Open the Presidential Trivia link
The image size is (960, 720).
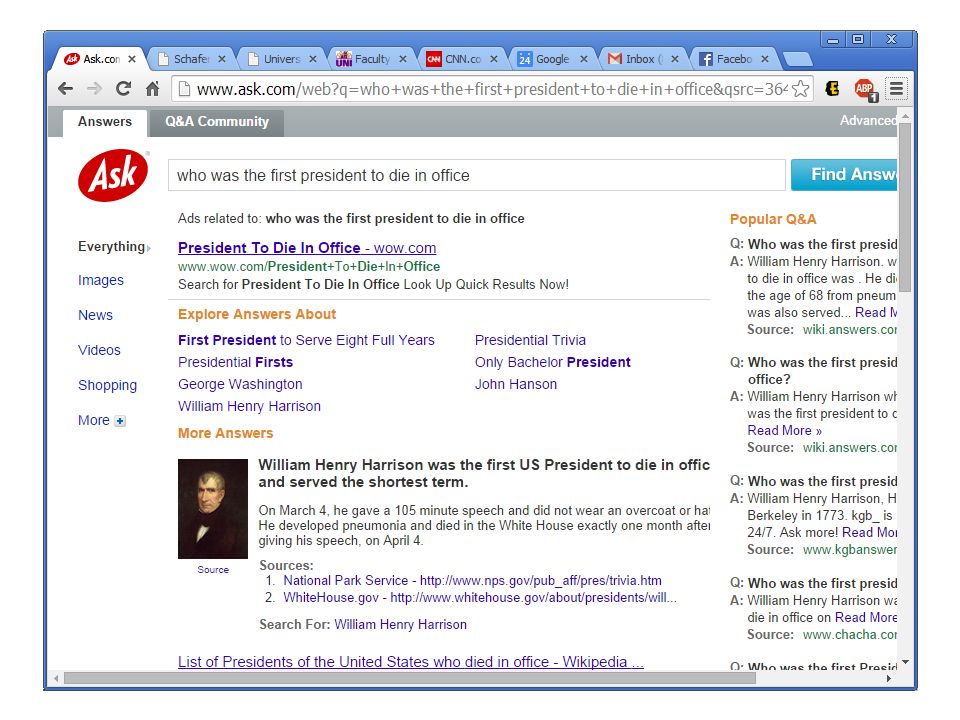[x=530, y=340]
